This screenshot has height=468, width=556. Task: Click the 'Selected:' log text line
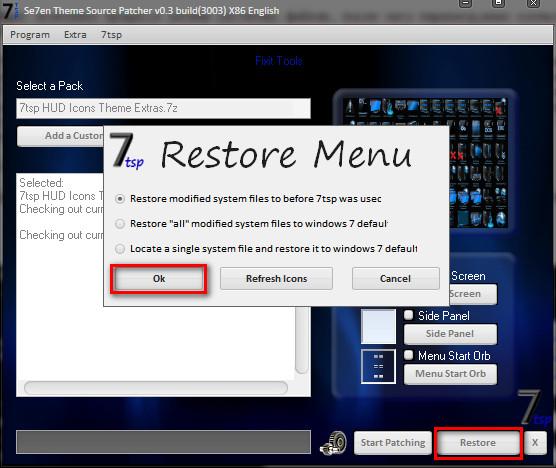(41, 183)
